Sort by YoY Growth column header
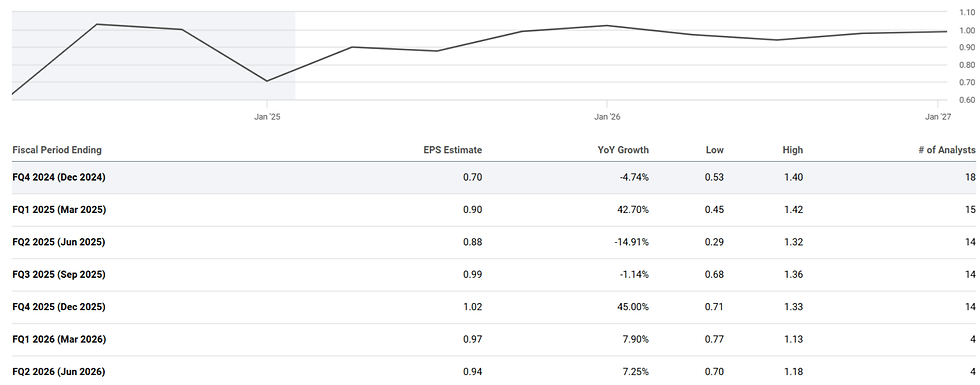 [x=623, y=150]
